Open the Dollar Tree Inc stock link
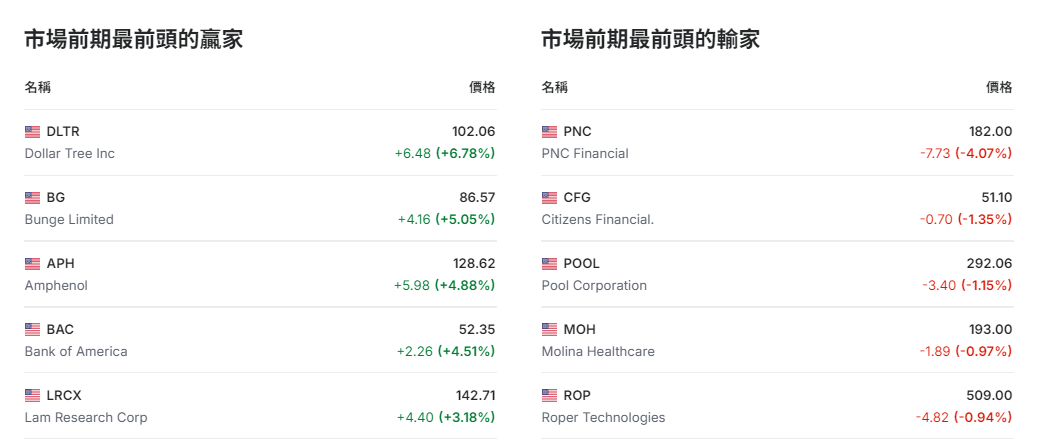The image size is (1038, 439). pyautogui.click(x=70, y=154)
